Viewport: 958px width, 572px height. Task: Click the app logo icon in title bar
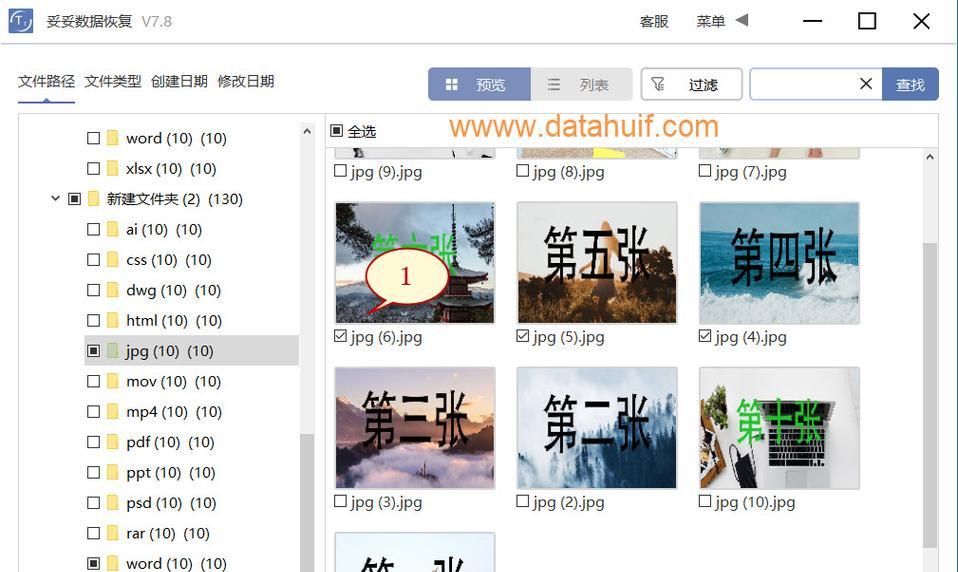(x=21, y=21)
